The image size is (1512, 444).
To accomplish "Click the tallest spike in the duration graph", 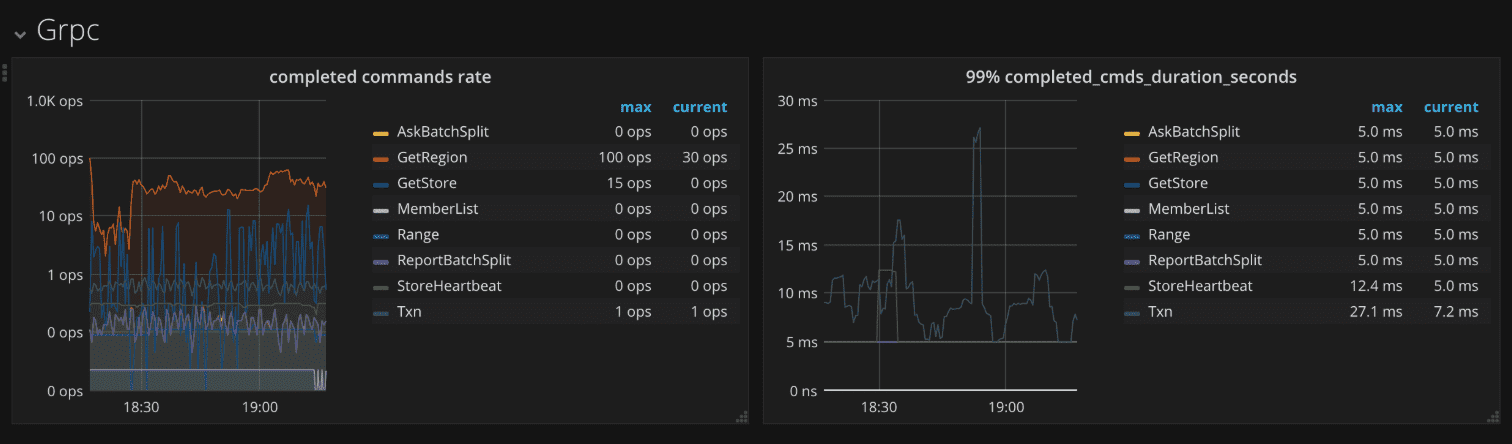I will (x=979, y=129).
